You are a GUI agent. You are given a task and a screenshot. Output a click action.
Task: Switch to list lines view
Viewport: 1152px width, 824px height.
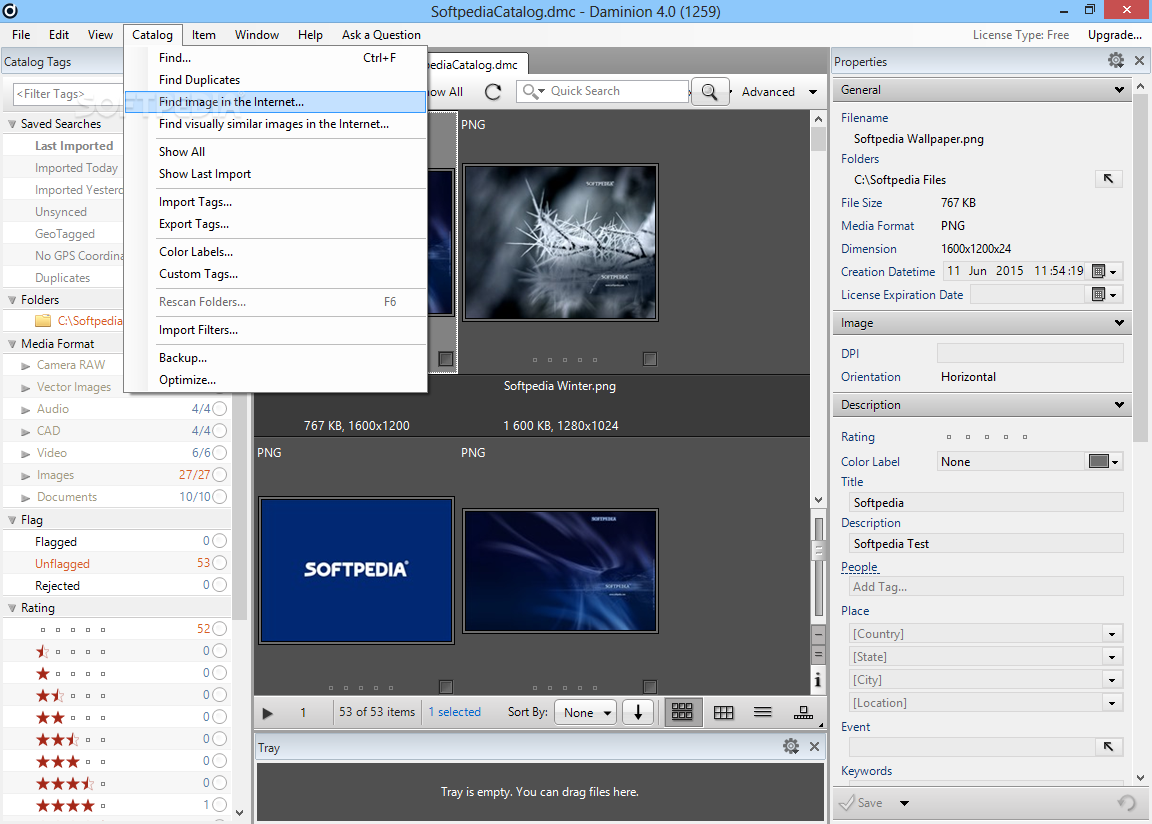click(x=763, y=712)
